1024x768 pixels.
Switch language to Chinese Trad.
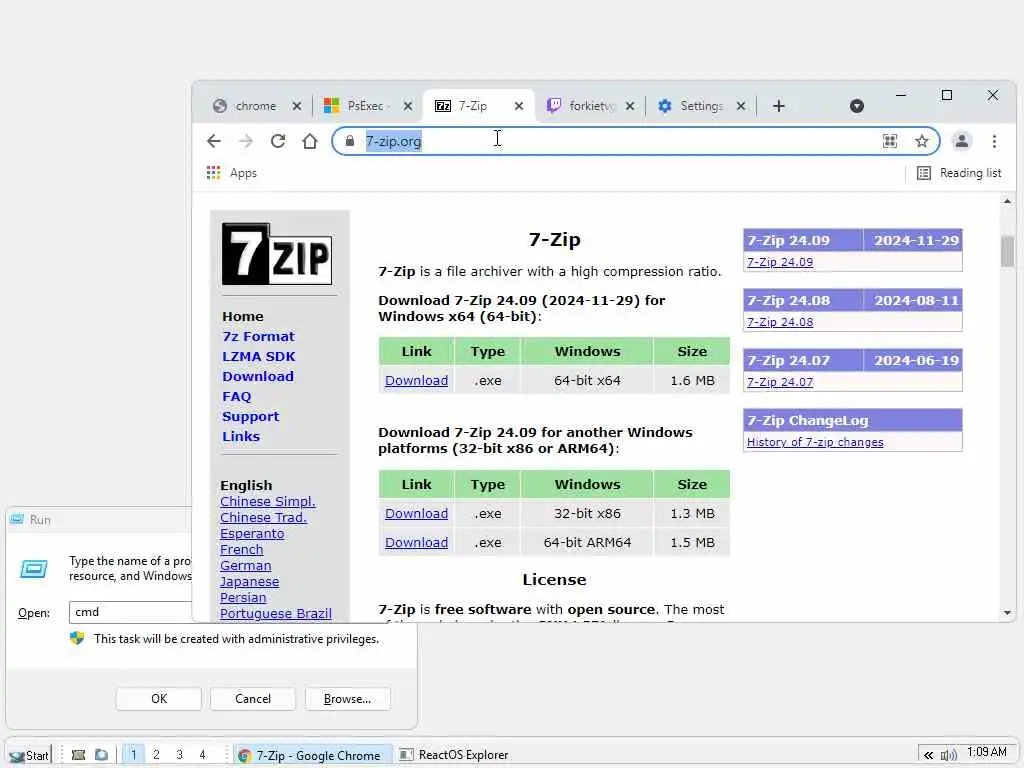pos(263,517)
